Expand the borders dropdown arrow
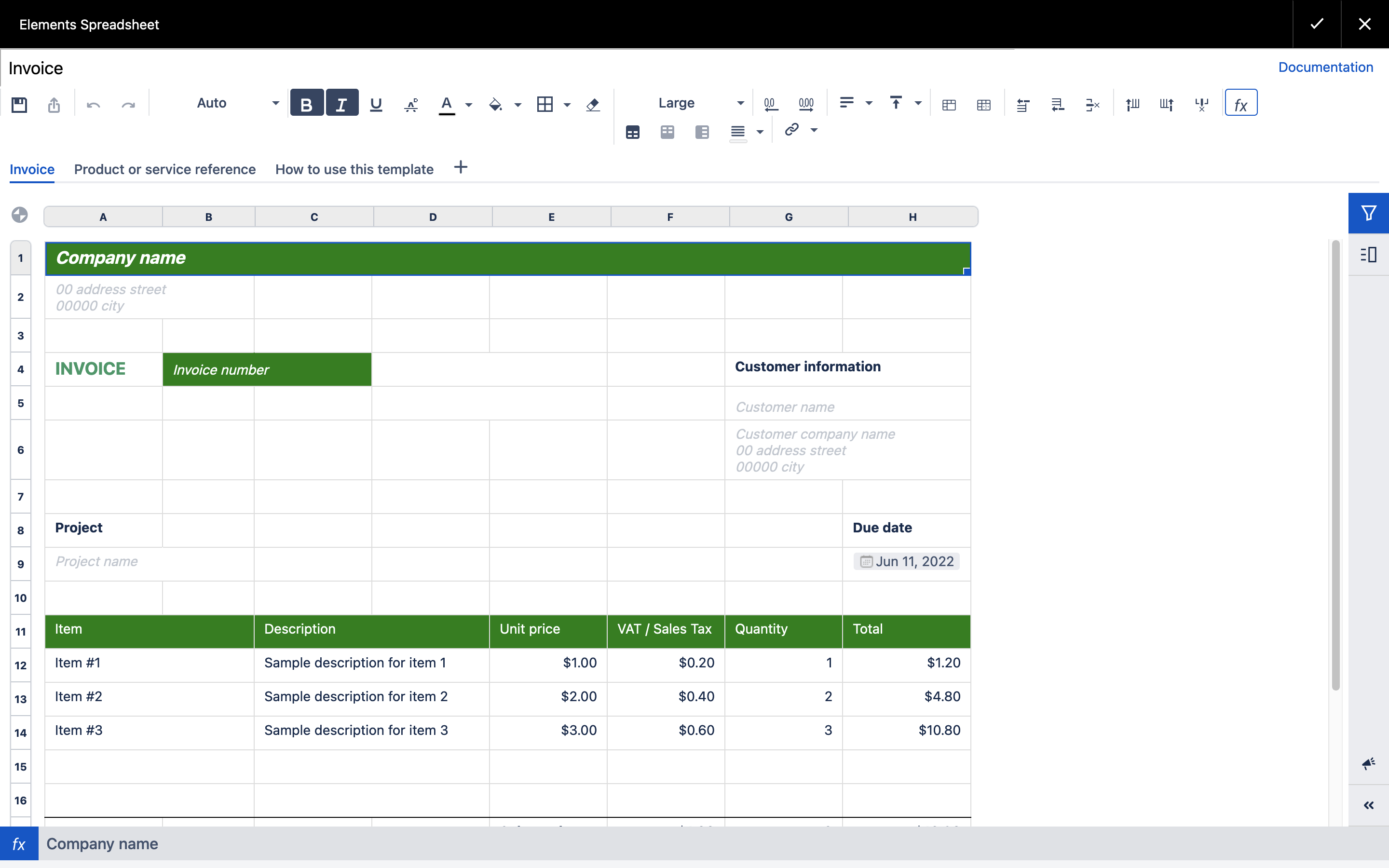 pos(567,105)
